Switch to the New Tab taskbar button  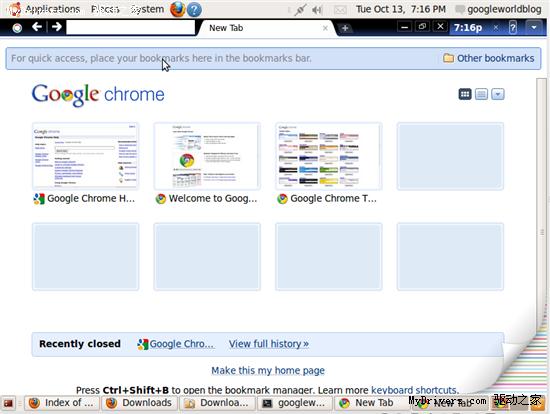point(371,403)
